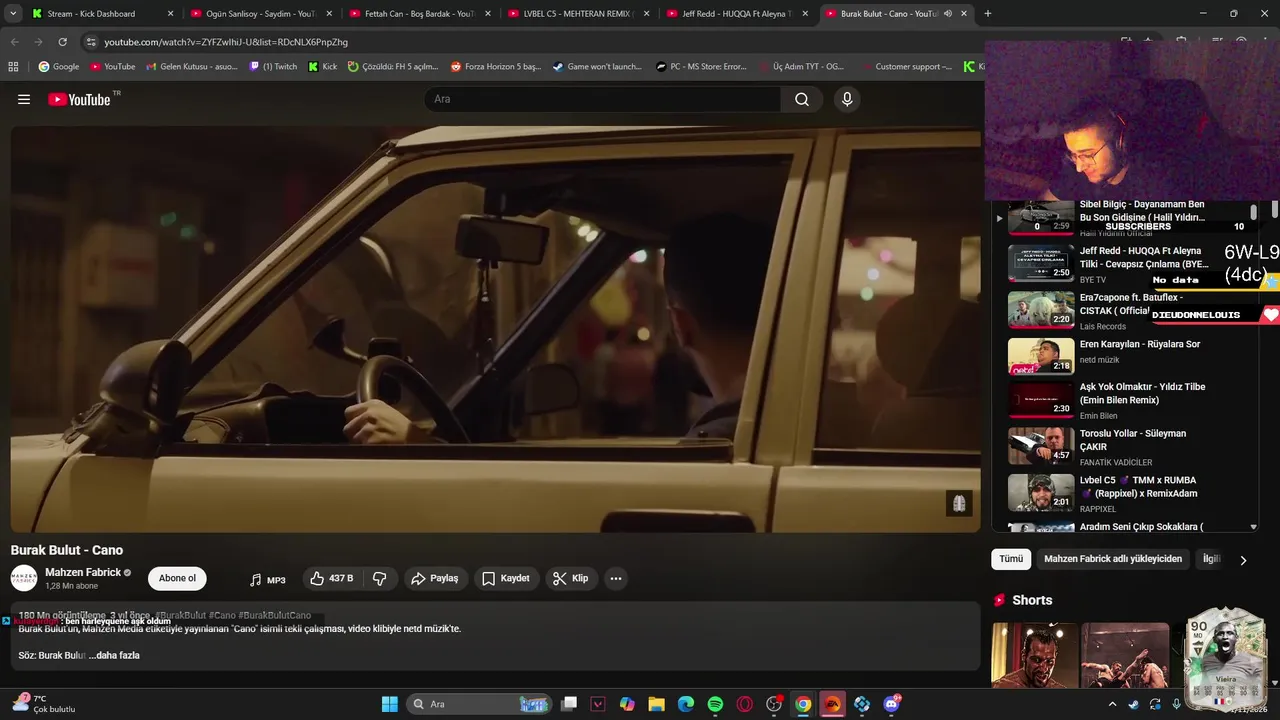
Task: Open Spotify from the taskbar
Action: pyautogui.click(x=715, y=704)
